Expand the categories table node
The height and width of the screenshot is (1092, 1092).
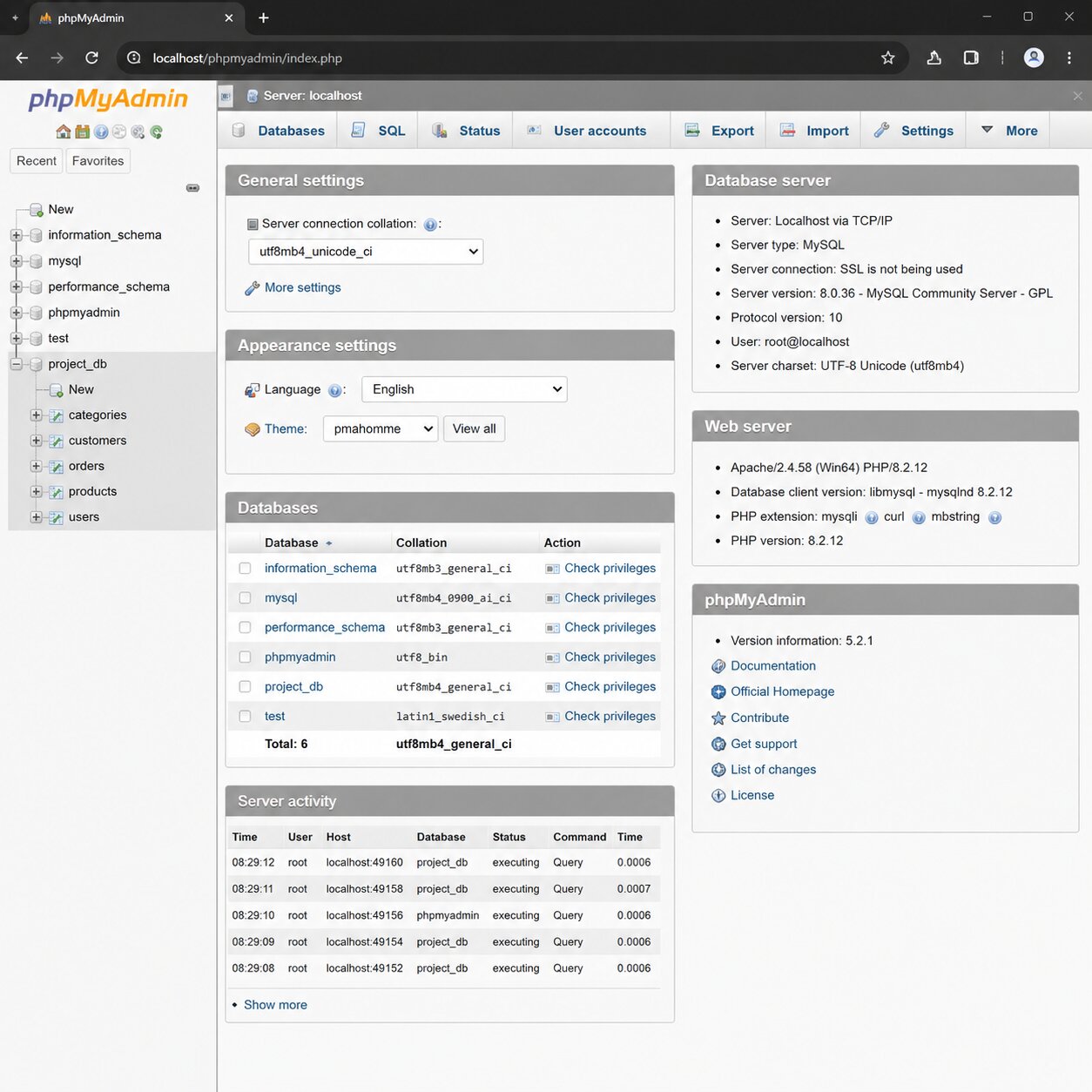[36, 415]
